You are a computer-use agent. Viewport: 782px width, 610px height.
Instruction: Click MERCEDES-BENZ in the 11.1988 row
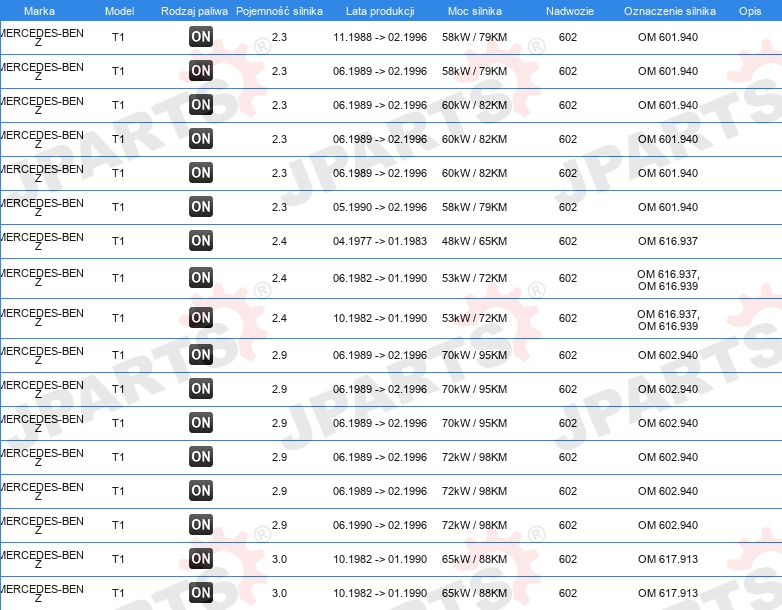coord(41,37)
